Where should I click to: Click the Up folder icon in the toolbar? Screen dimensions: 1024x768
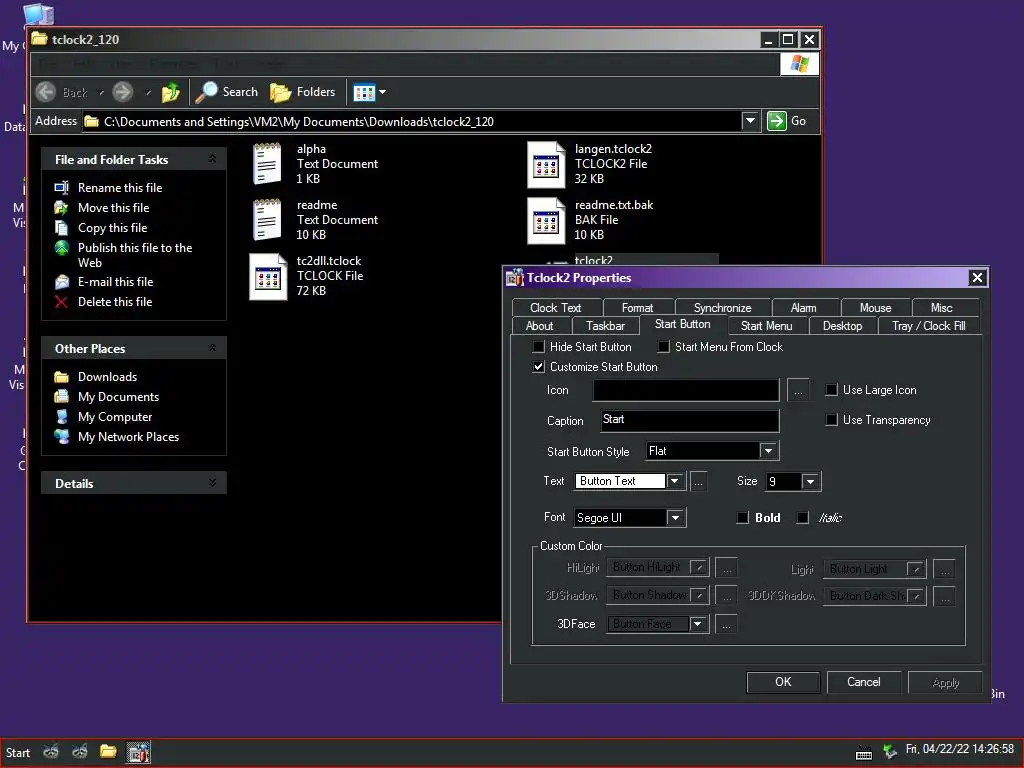(171, 92)
